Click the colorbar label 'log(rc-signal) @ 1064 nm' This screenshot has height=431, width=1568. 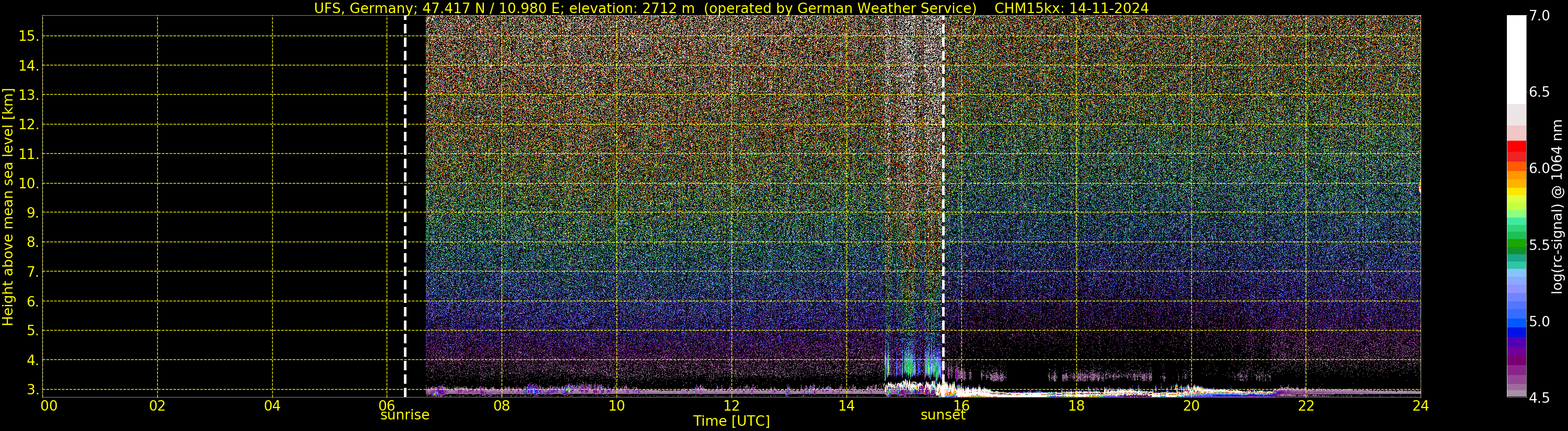pos(1558,207)
